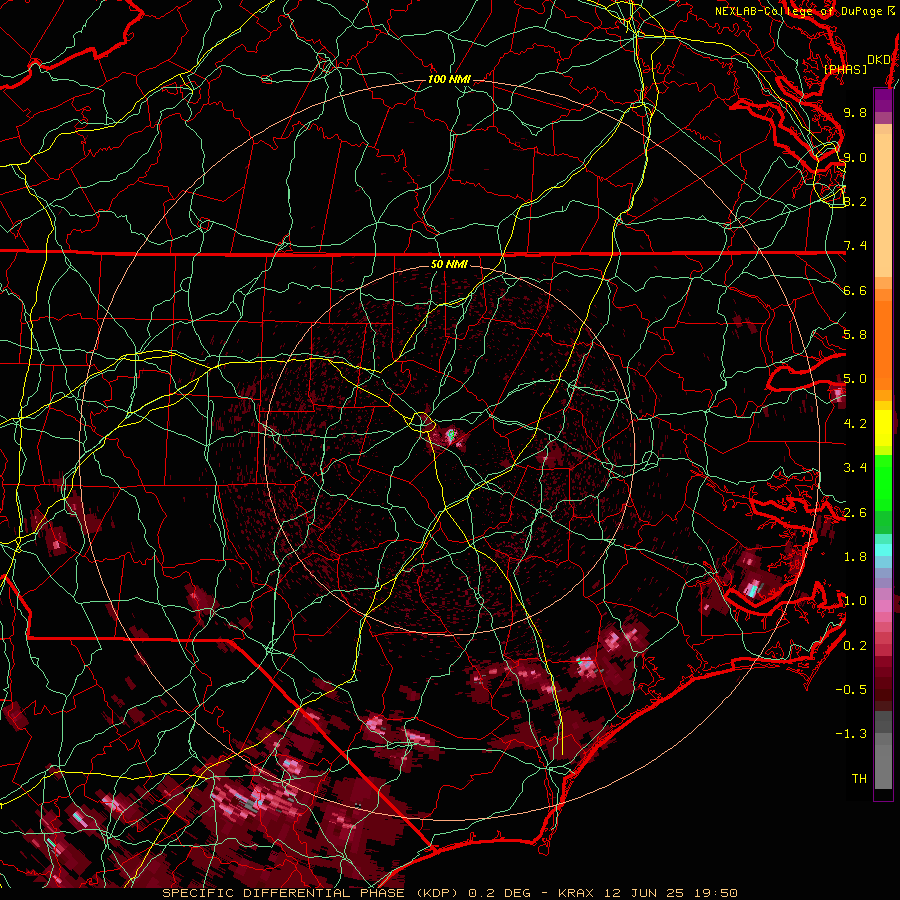The height and width of the screenshot is (900, 900).
Task: Click the 8.2 value on the color scale
Action: tap(855, 201)
